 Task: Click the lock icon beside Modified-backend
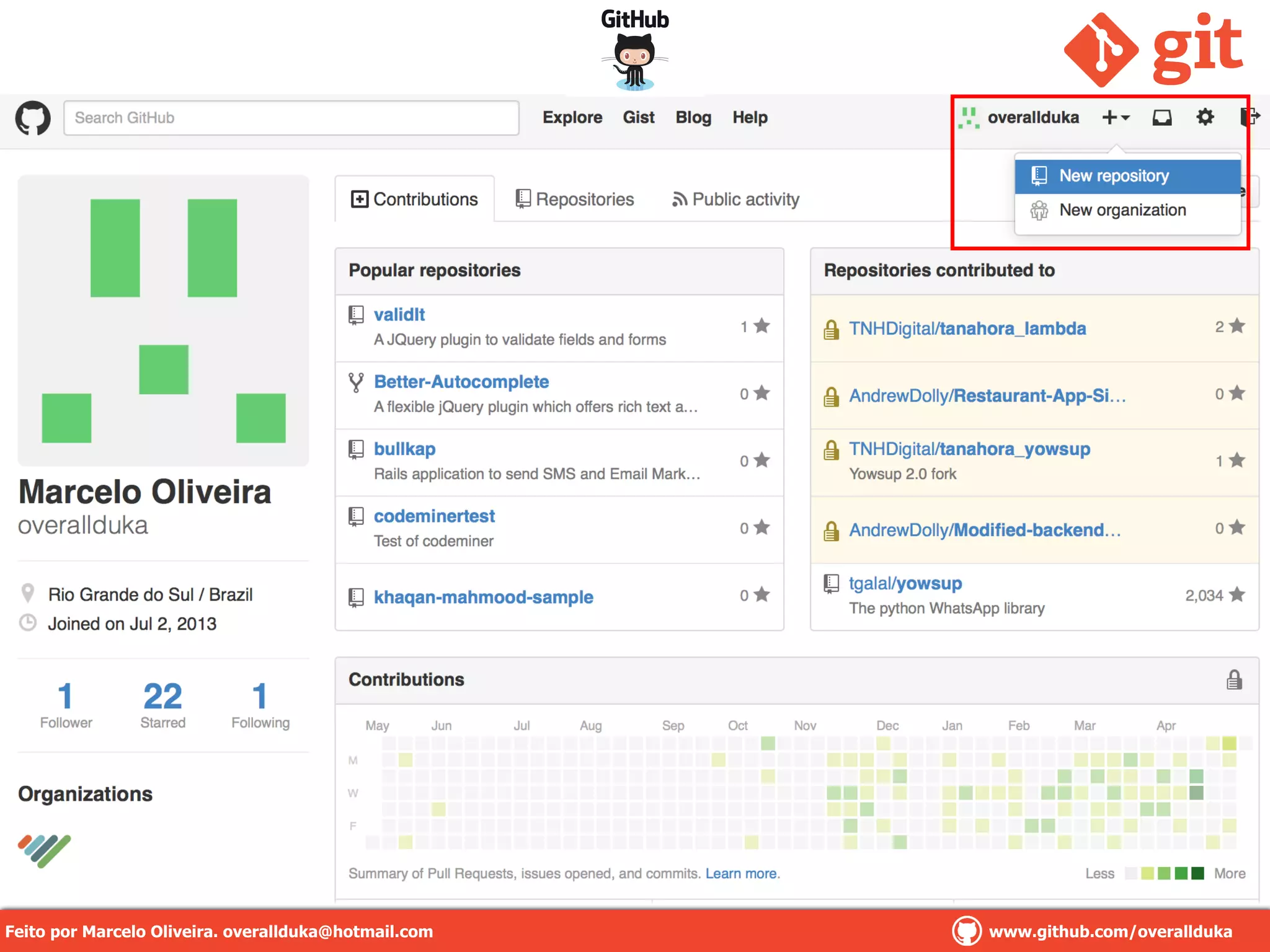pos(832,531)
